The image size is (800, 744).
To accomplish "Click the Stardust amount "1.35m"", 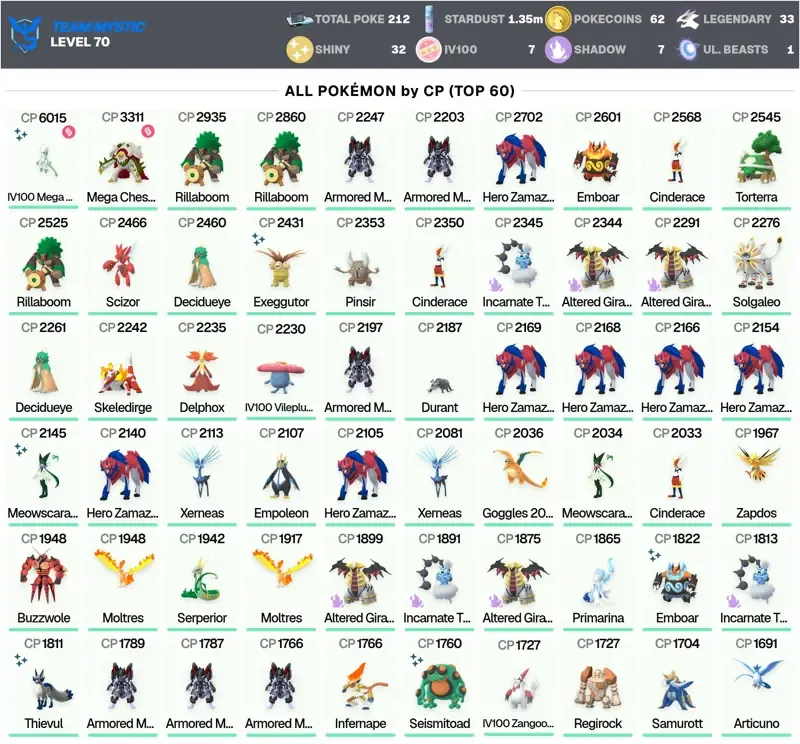I will pyautogui.click(x=526, y=19).
